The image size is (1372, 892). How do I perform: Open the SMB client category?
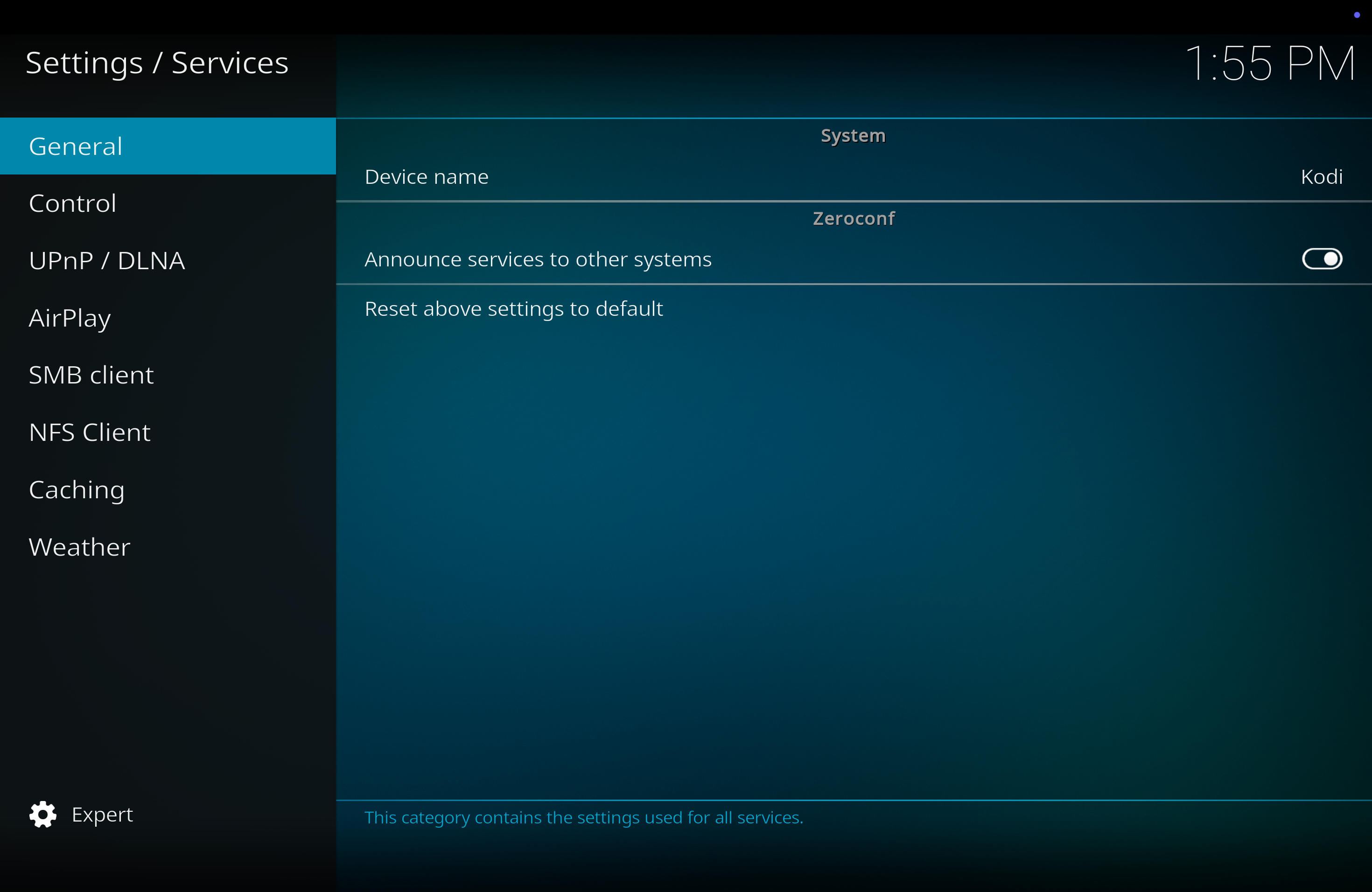168,375
